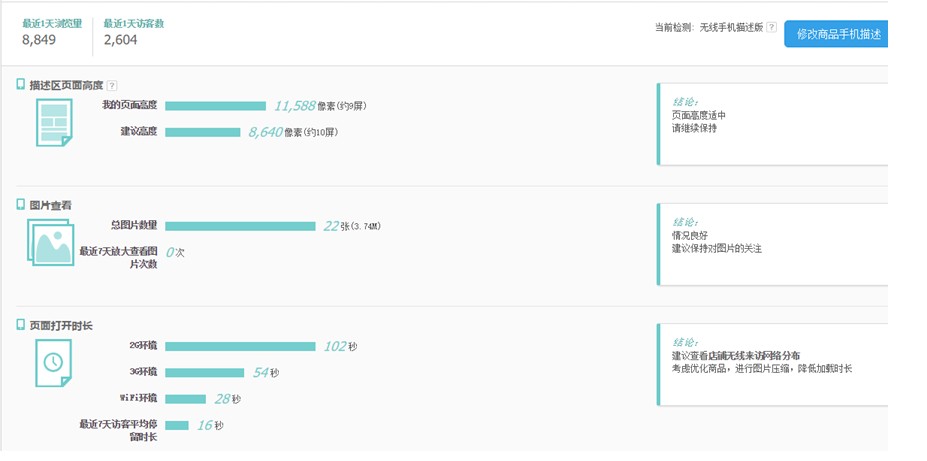Open help icon beside 无线手机描述版

pyautogui.click(x=771, y=27)
